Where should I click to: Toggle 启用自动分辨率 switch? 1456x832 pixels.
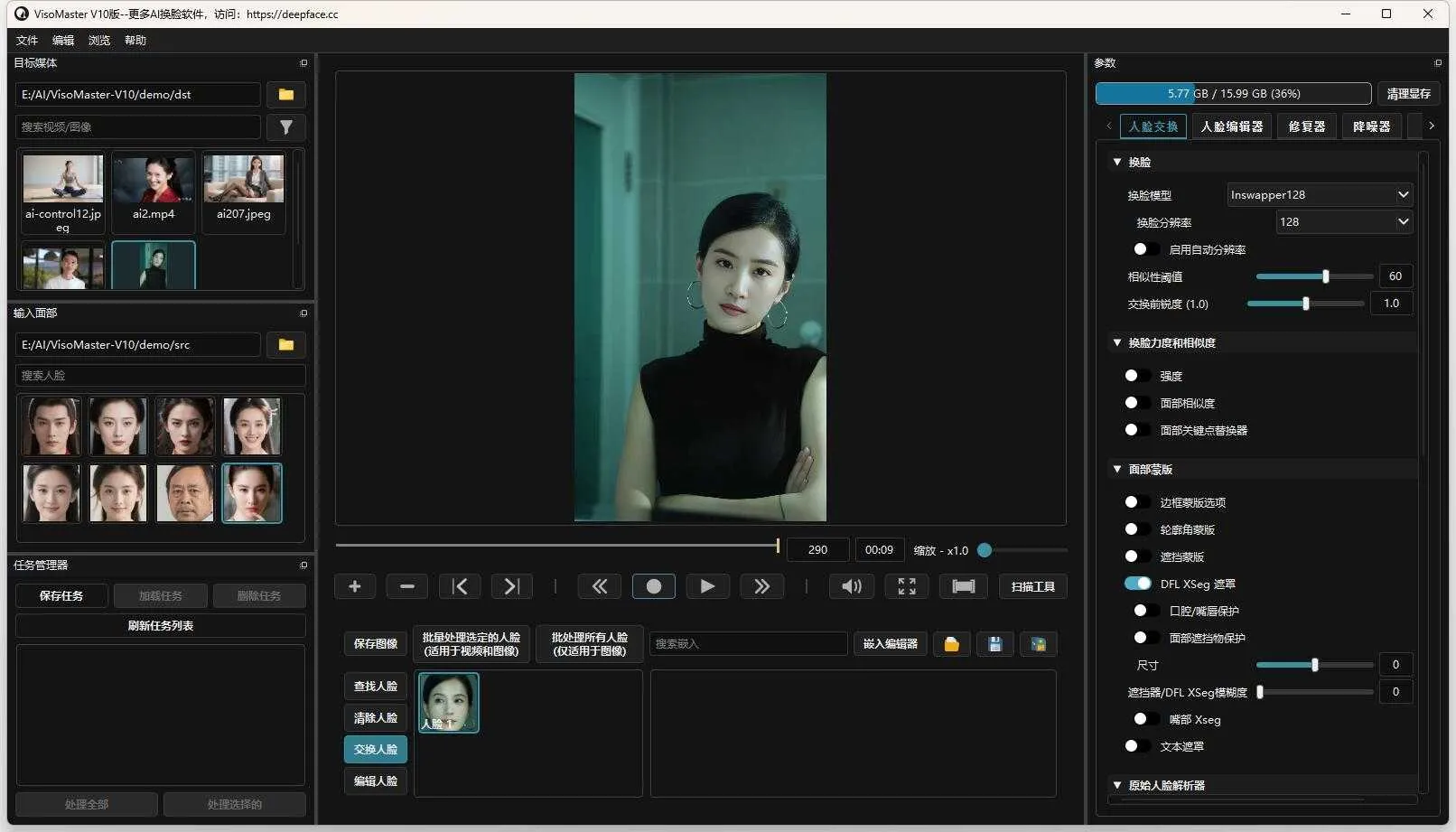point(1146,249)
